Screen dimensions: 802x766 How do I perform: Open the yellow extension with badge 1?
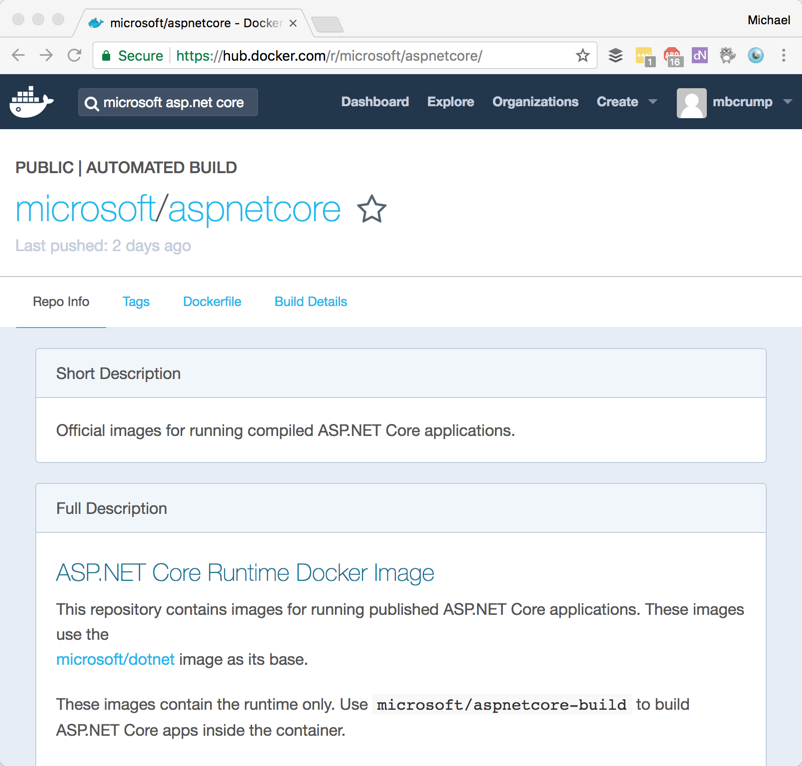[x=644, y=56]
